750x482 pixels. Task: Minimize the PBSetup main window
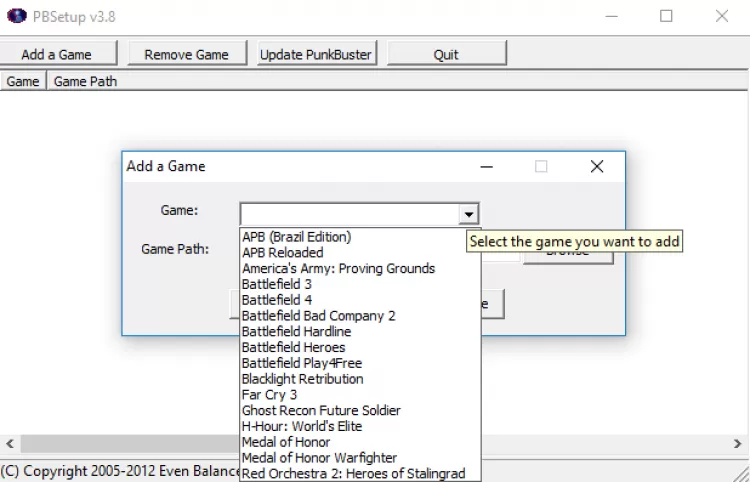coord(611,16)
